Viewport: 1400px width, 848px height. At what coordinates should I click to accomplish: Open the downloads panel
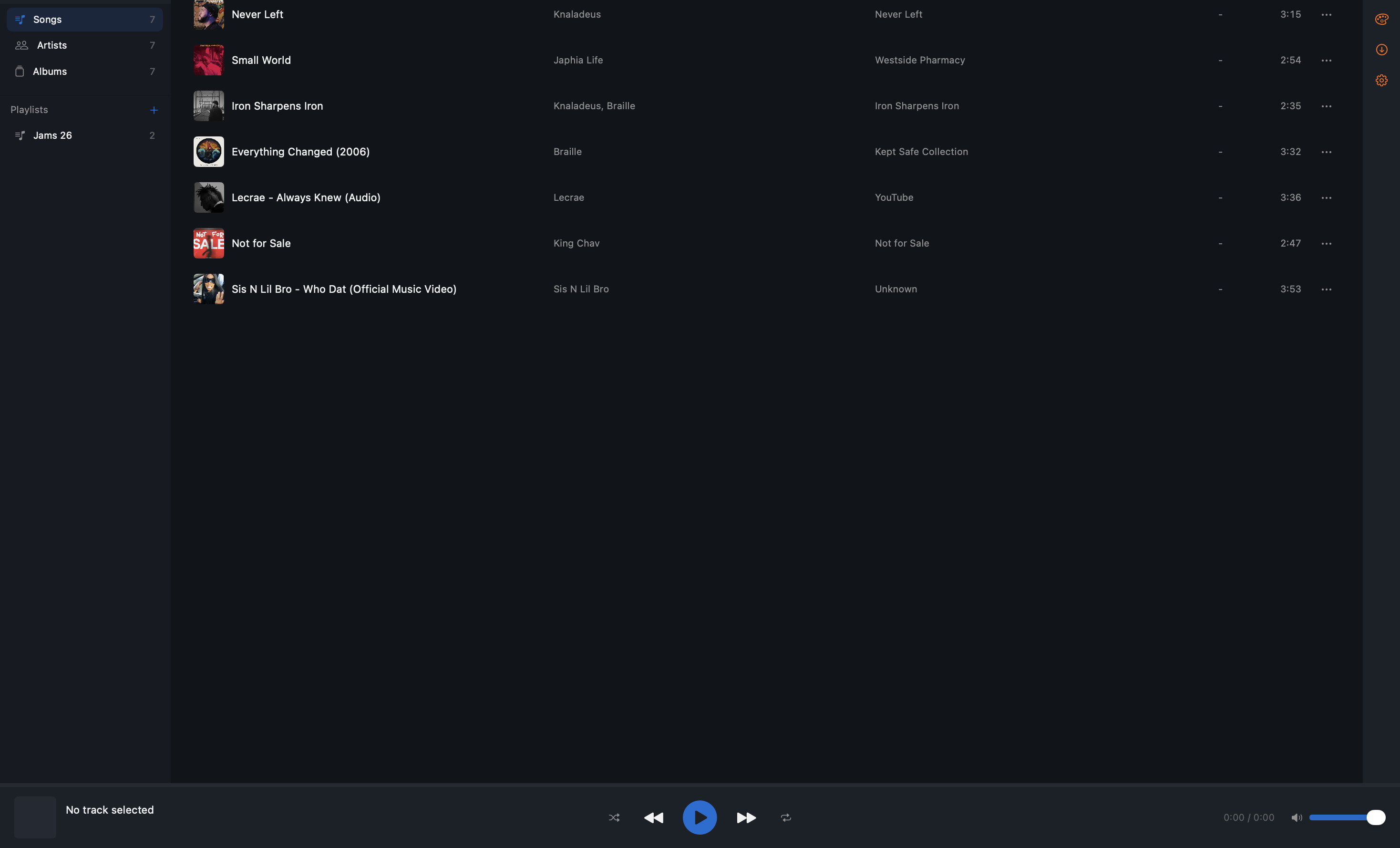(1381, 50)
